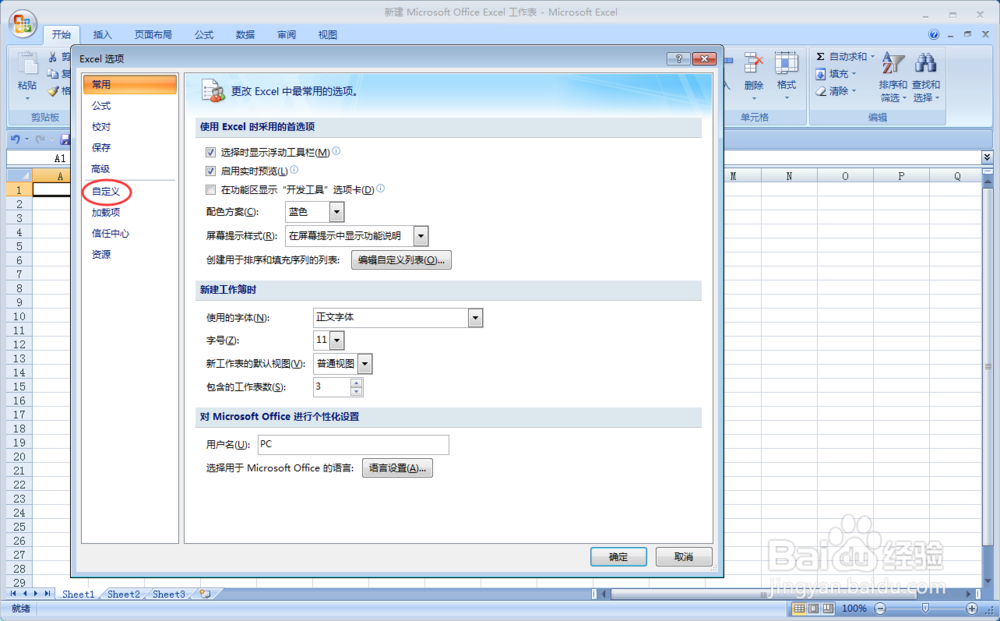This screenshot has height=621, width=1000.
Task: Click the dialog help question button
Action: pyautogui.click(x=679, y=59)
